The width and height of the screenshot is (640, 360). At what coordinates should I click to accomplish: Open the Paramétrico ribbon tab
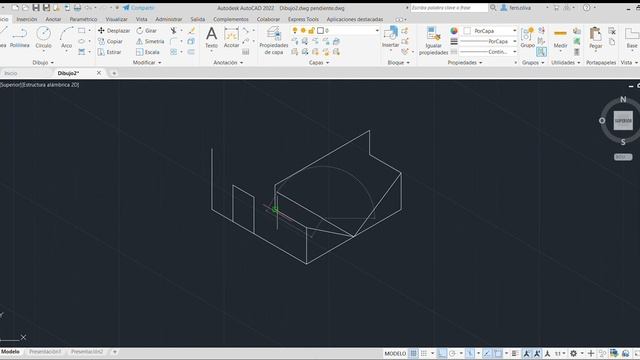pos(83,19)
